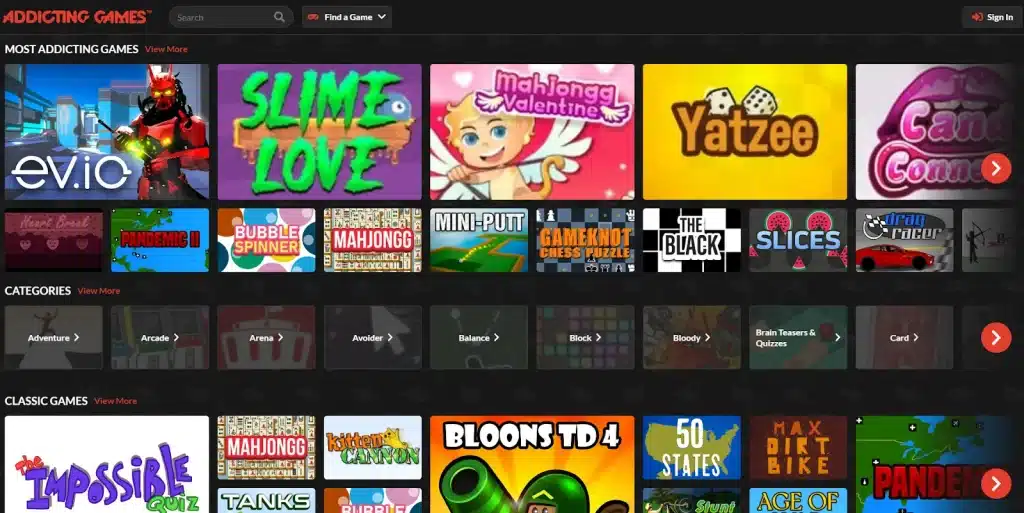Advance the Categories carousel with red arrow
This screenshot has width=1024, height=513.
pyautogui.click(x=996, y=337)
